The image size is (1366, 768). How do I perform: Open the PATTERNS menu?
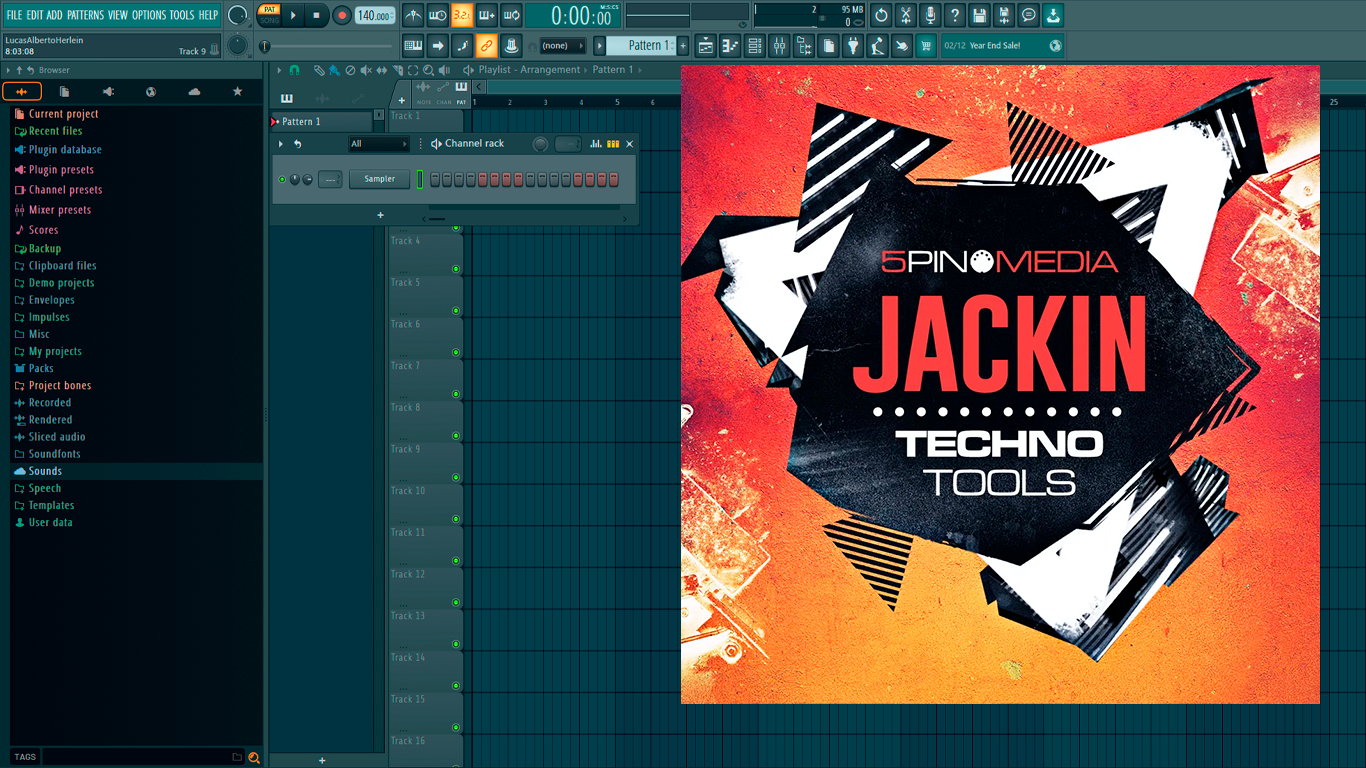(x=85, y=15)
